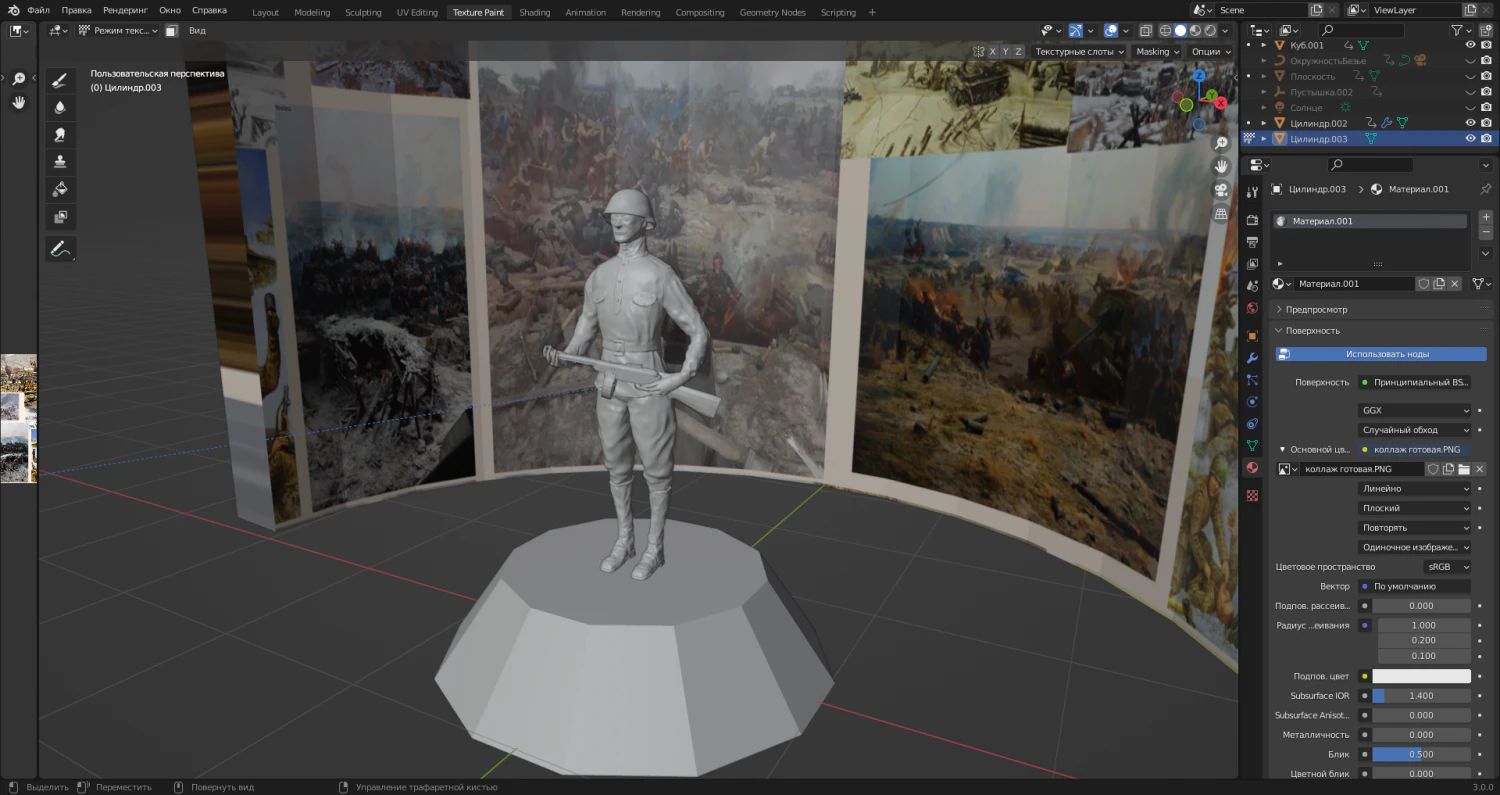Open the Object Data properties tab

coord(1252,446)
